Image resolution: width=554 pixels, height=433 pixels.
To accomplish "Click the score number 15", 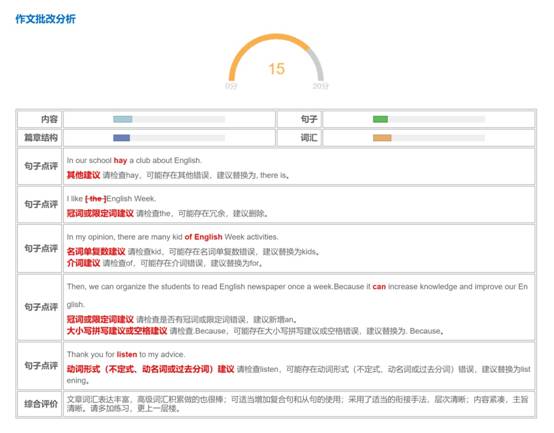I will pyautogui.click(x=276, y=69).
